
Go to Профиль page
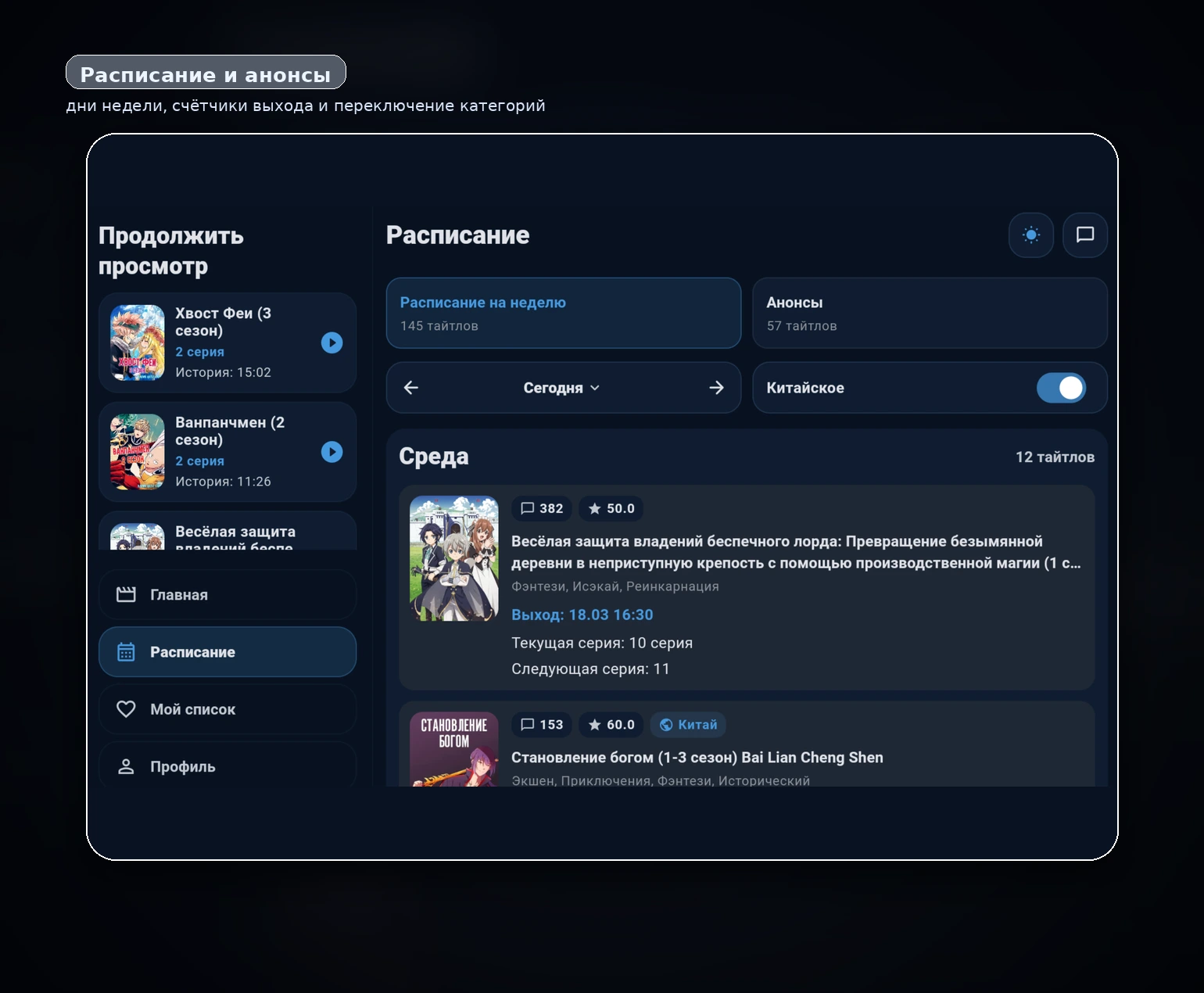tap(227, 766)
